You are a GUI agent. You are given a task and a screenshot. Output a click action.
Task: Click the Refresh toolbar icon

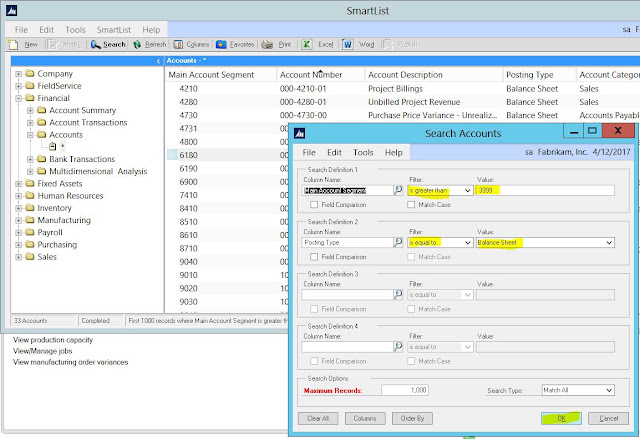[x=137, y=44]
